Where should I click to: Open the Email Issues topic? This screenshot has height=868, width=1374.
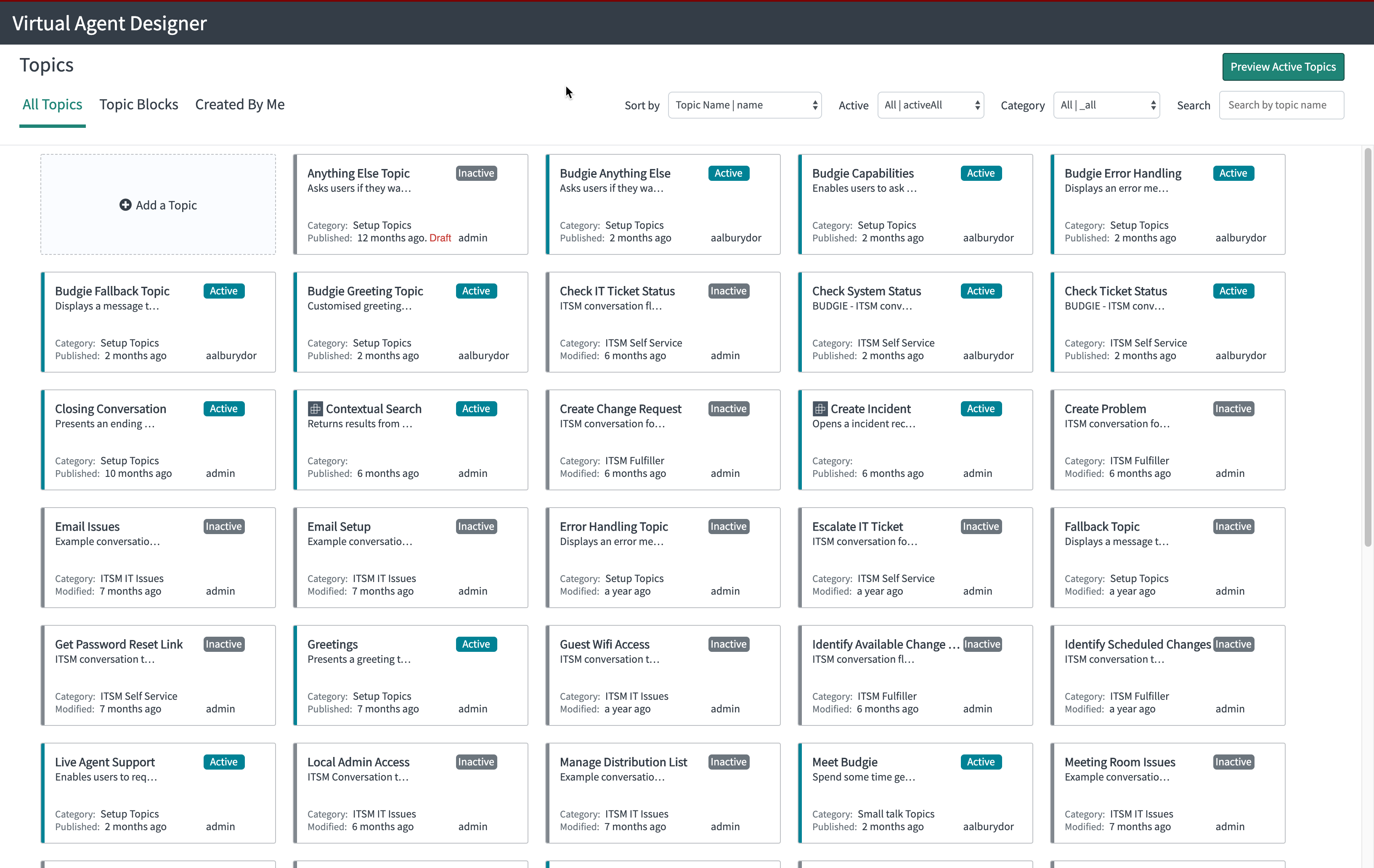point(158,558)
